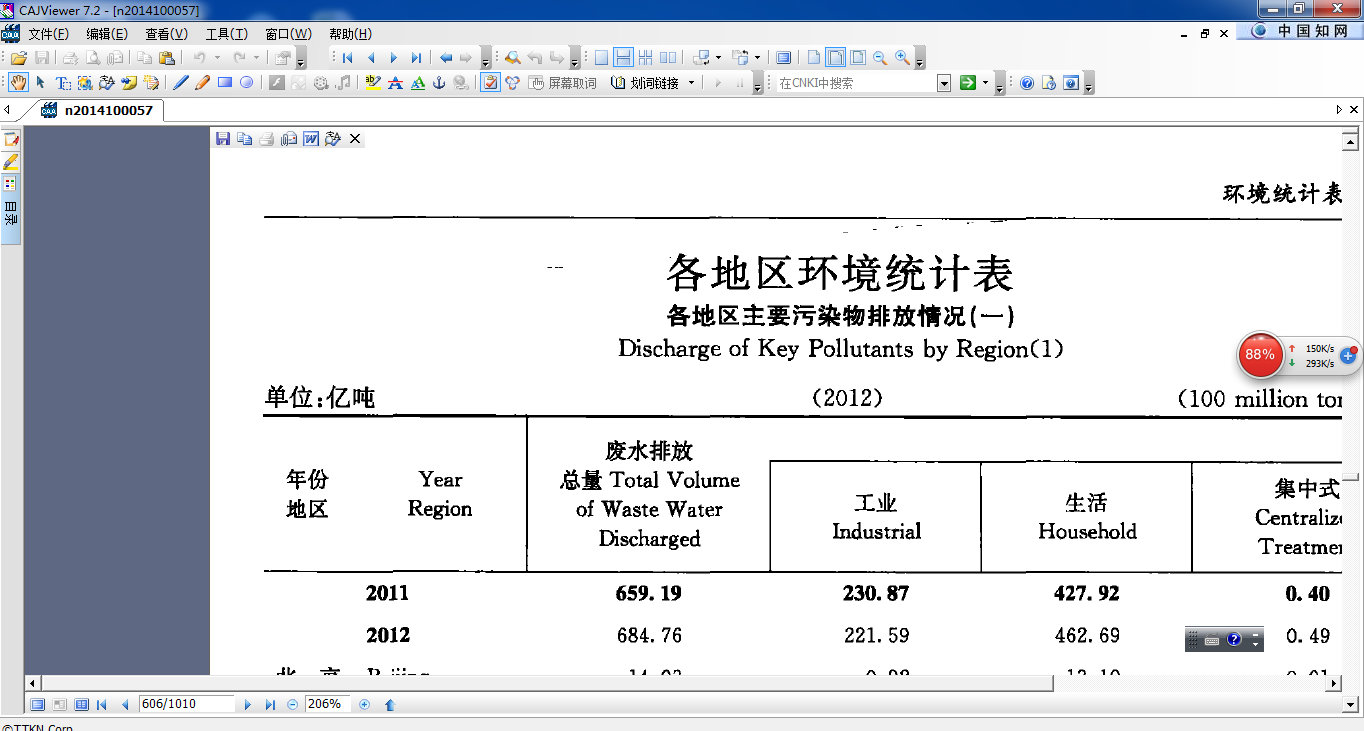Select the hand pan tool
1364x731 pixels.
tap(18, 83)
